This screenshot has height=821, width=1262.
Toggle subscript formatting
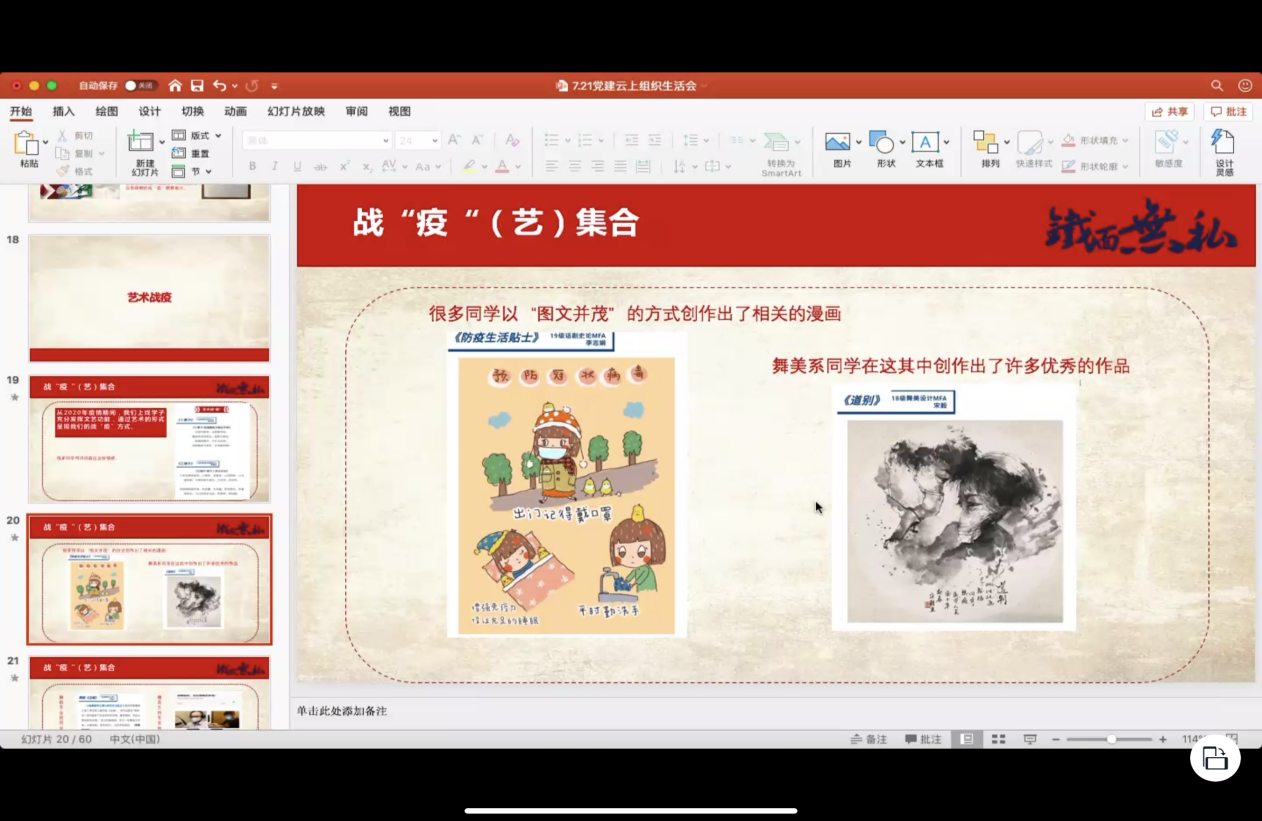coord(367,166)
